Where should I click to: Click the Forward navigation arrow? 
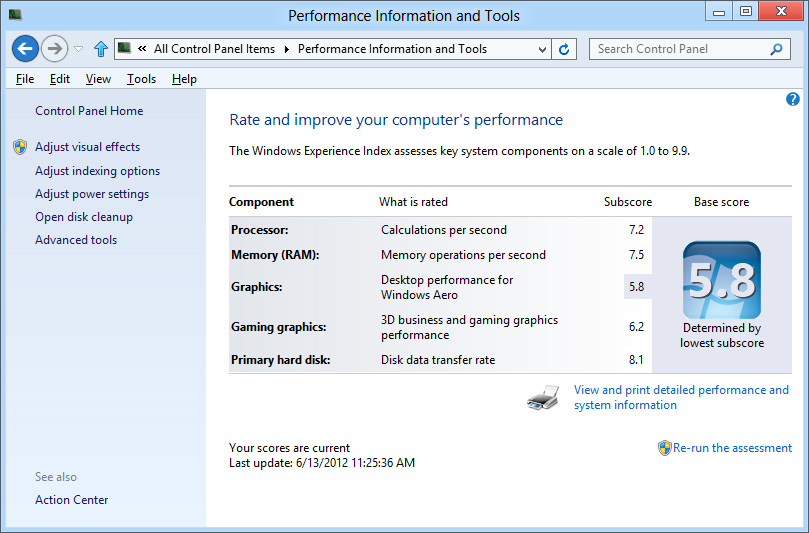click(54, 49)
